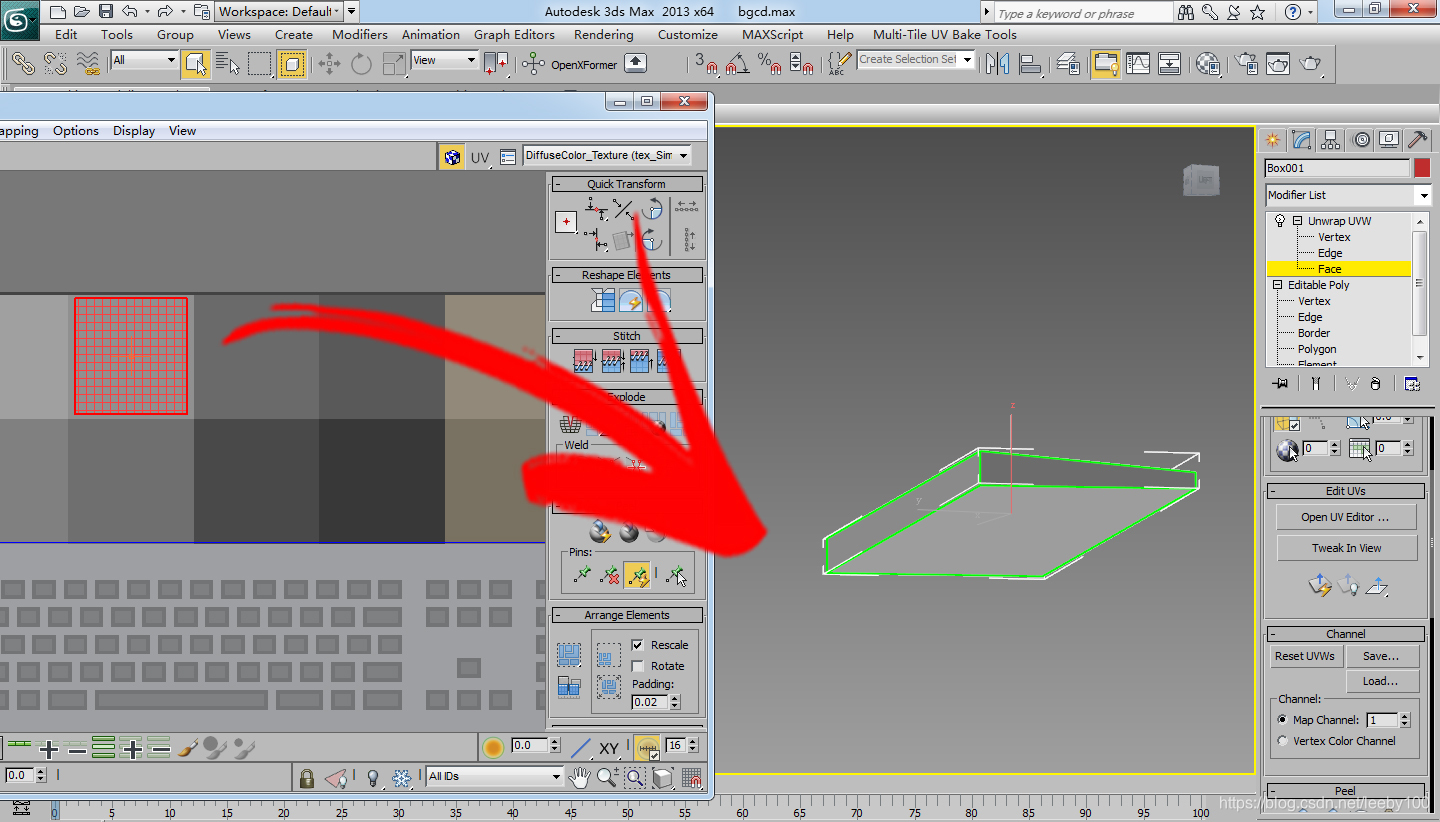Toggle the Unwrap UVW light bulb icon
Viewport: 1440px width, 822px height.
pyautogui.click(x=1280, y=221)
